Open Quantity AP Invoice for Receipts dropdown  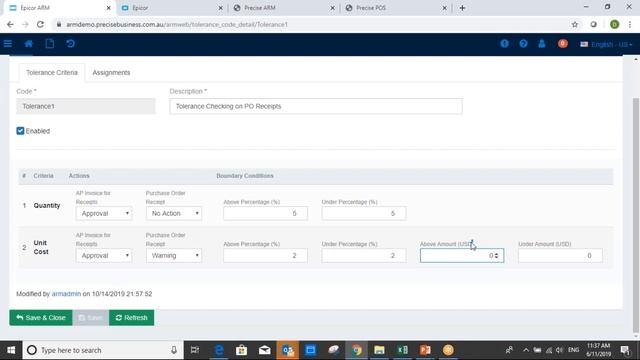point(104,213)
